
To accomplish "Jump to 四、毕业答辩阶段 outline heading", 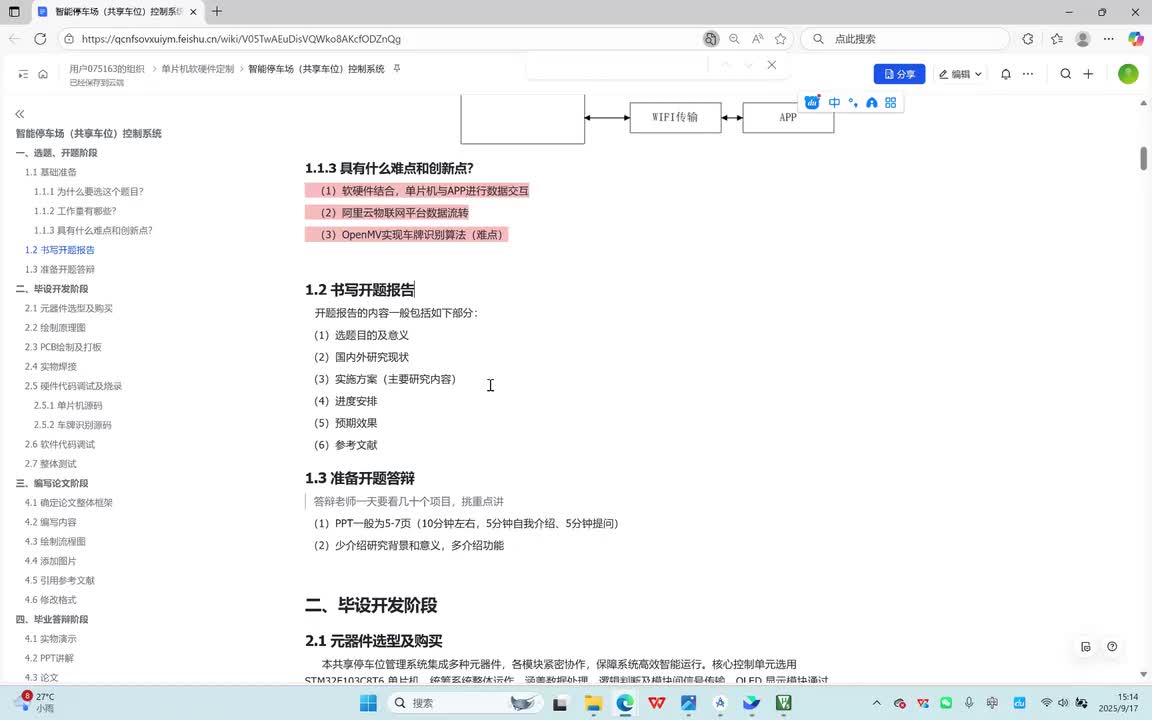I will pos(51,619).
